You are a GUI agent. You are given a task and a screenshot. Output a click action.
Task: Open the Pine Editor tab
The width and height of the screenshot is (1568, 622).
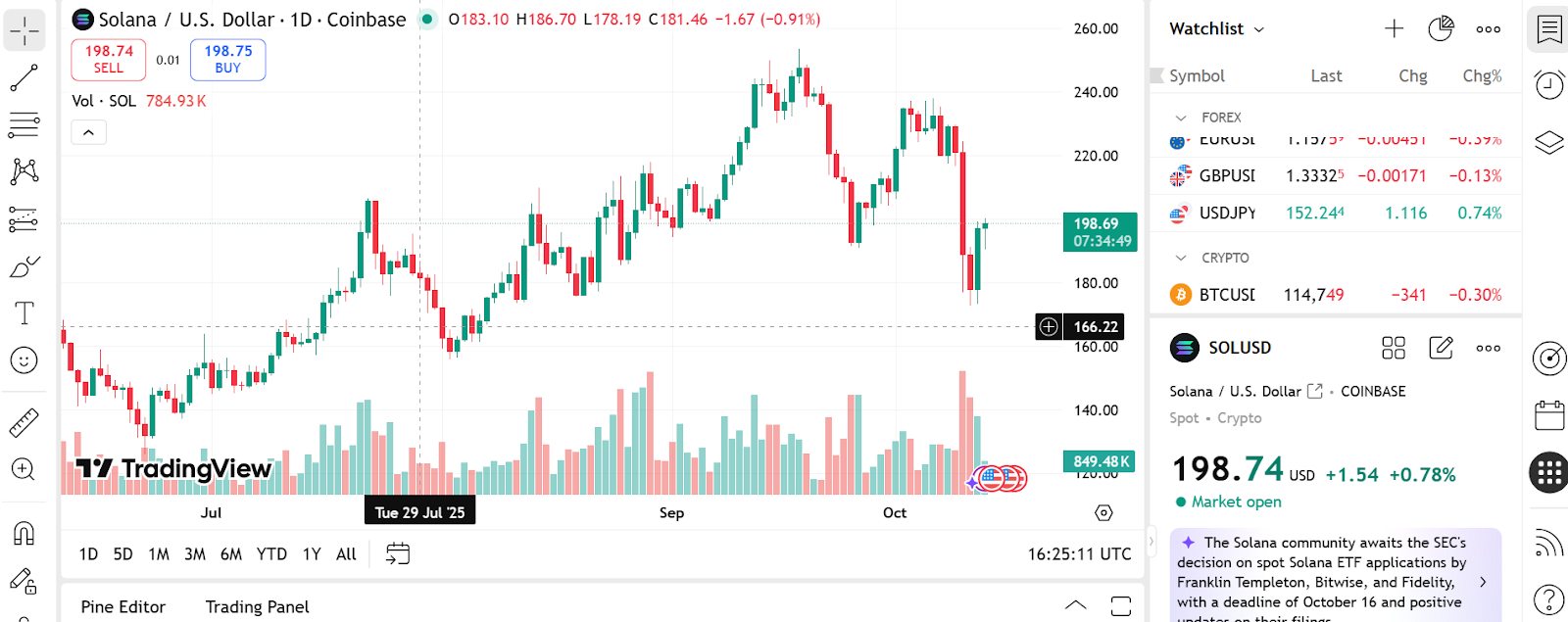pos(122,607)
